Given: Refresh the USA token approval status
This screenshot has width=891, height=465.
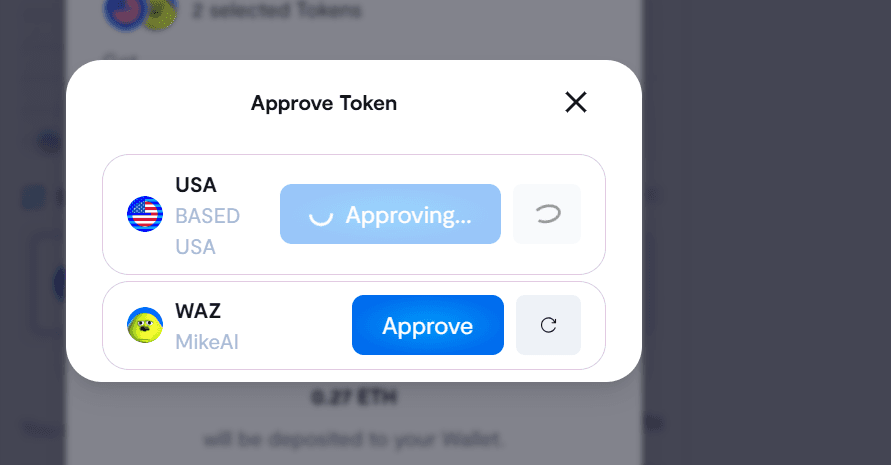Looking at the screenshot, I should pyautogui.click(x=547, y=214).
